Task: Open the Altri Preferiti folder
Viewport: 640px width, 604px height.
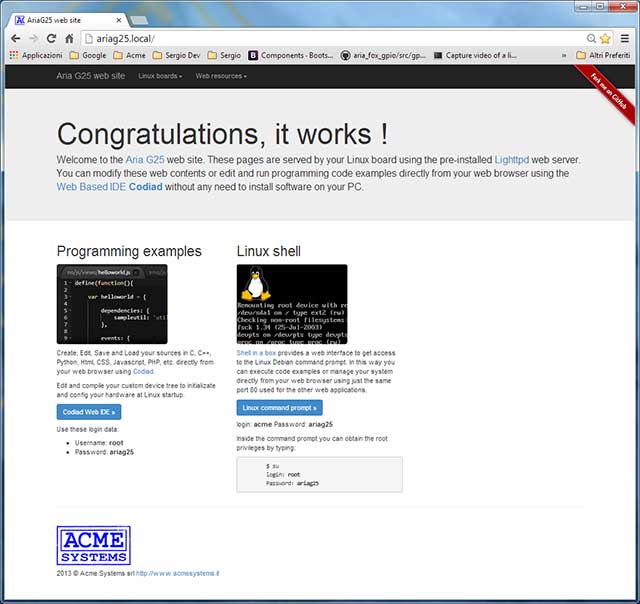Action: click(x=603, y=55)
